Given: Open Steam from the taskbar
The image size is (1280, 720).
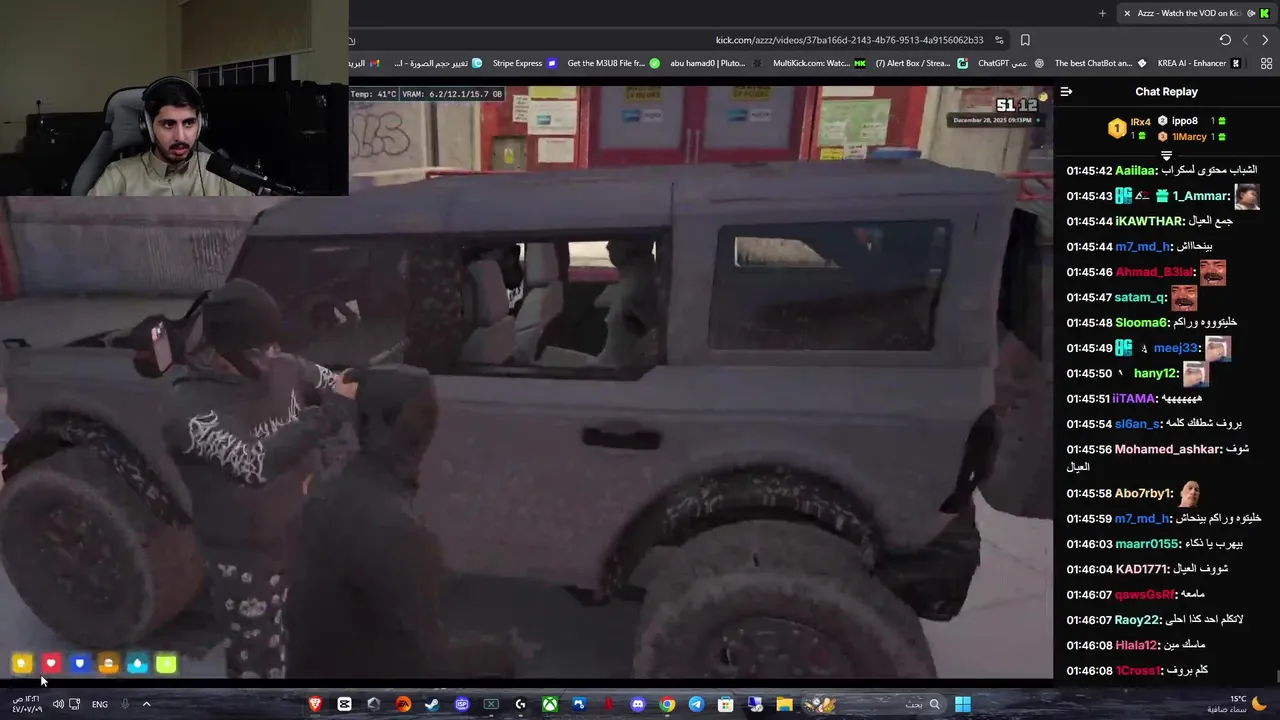Looking at the screenshot, I should (432, 704).
